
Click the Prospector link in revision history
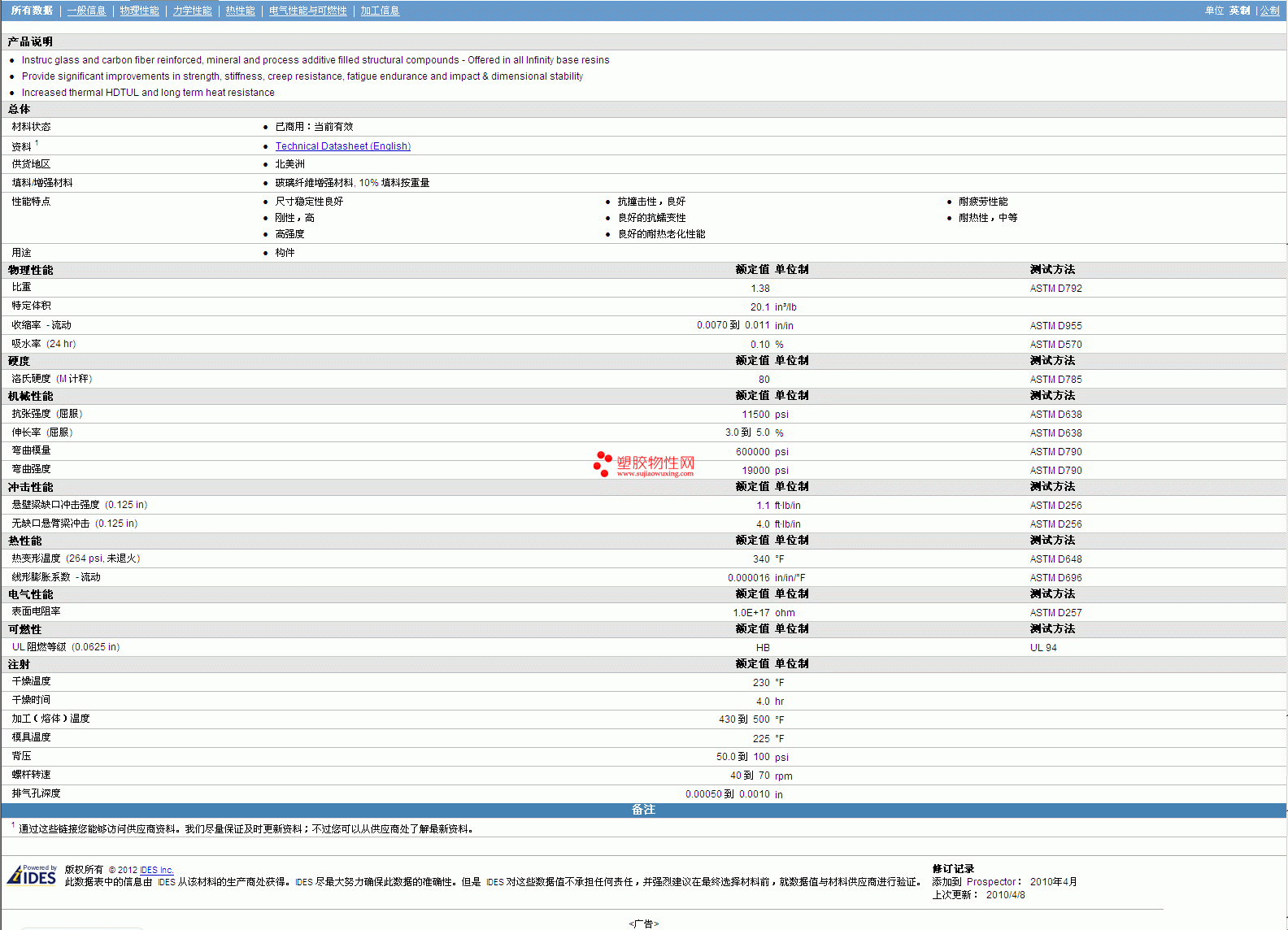[990, 882]
